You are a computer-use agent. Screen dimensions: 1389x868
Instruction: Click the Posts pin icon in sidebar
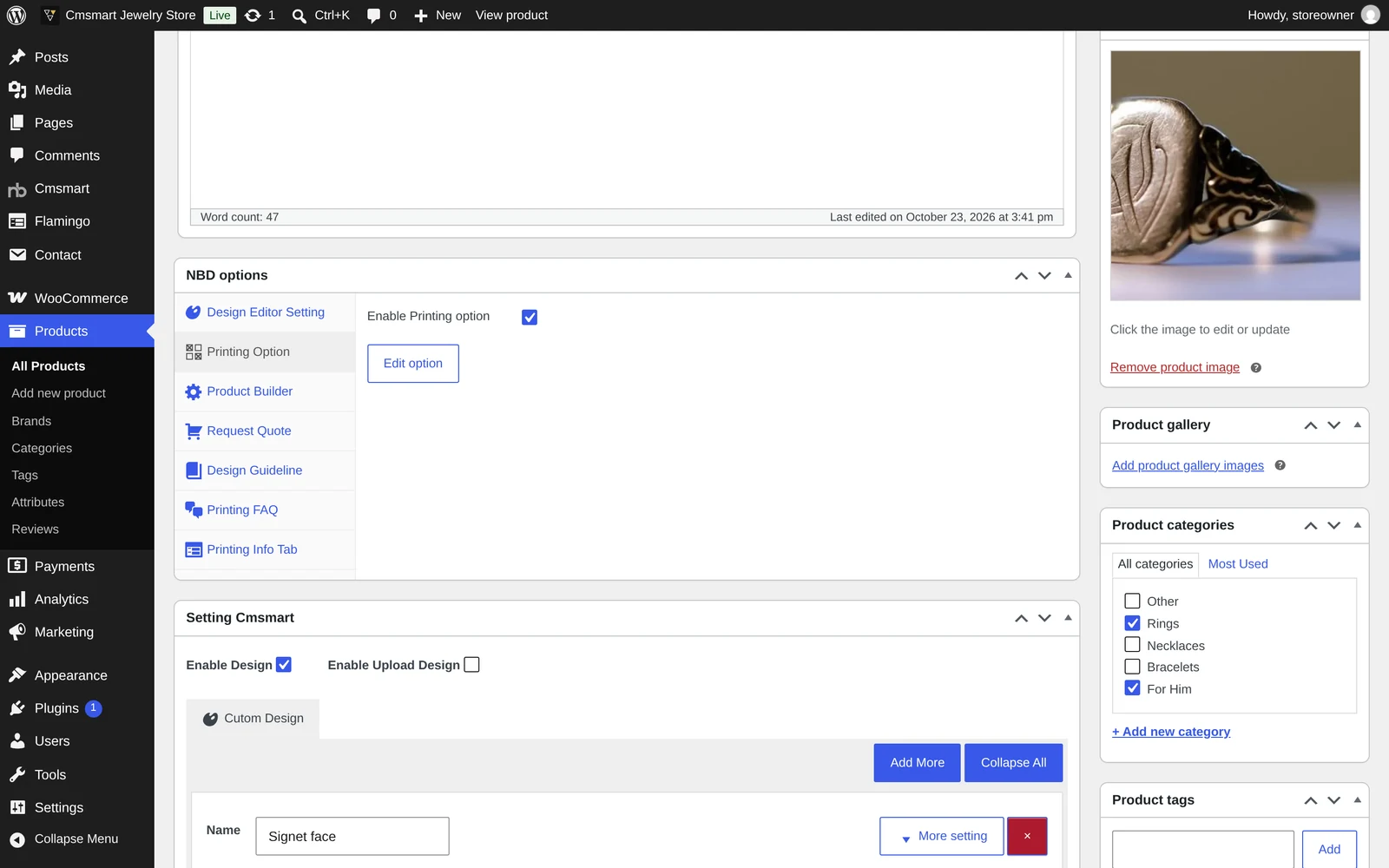17,57
